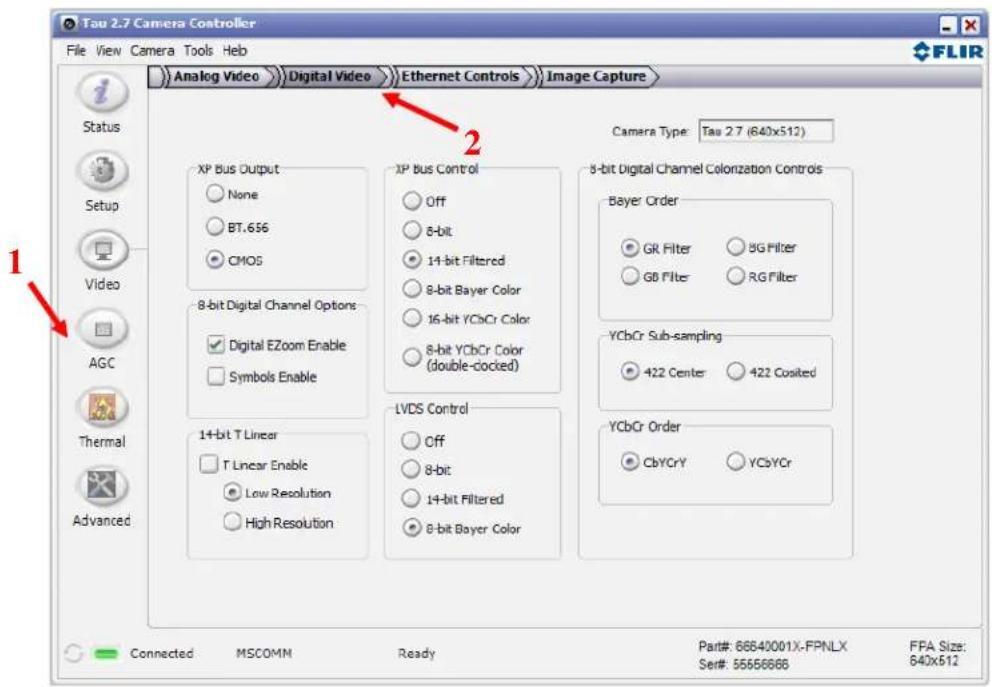Click the Ser# 55555555 text
The width and height of the screenshot is (992, 687).
click(x=743, y=664)
